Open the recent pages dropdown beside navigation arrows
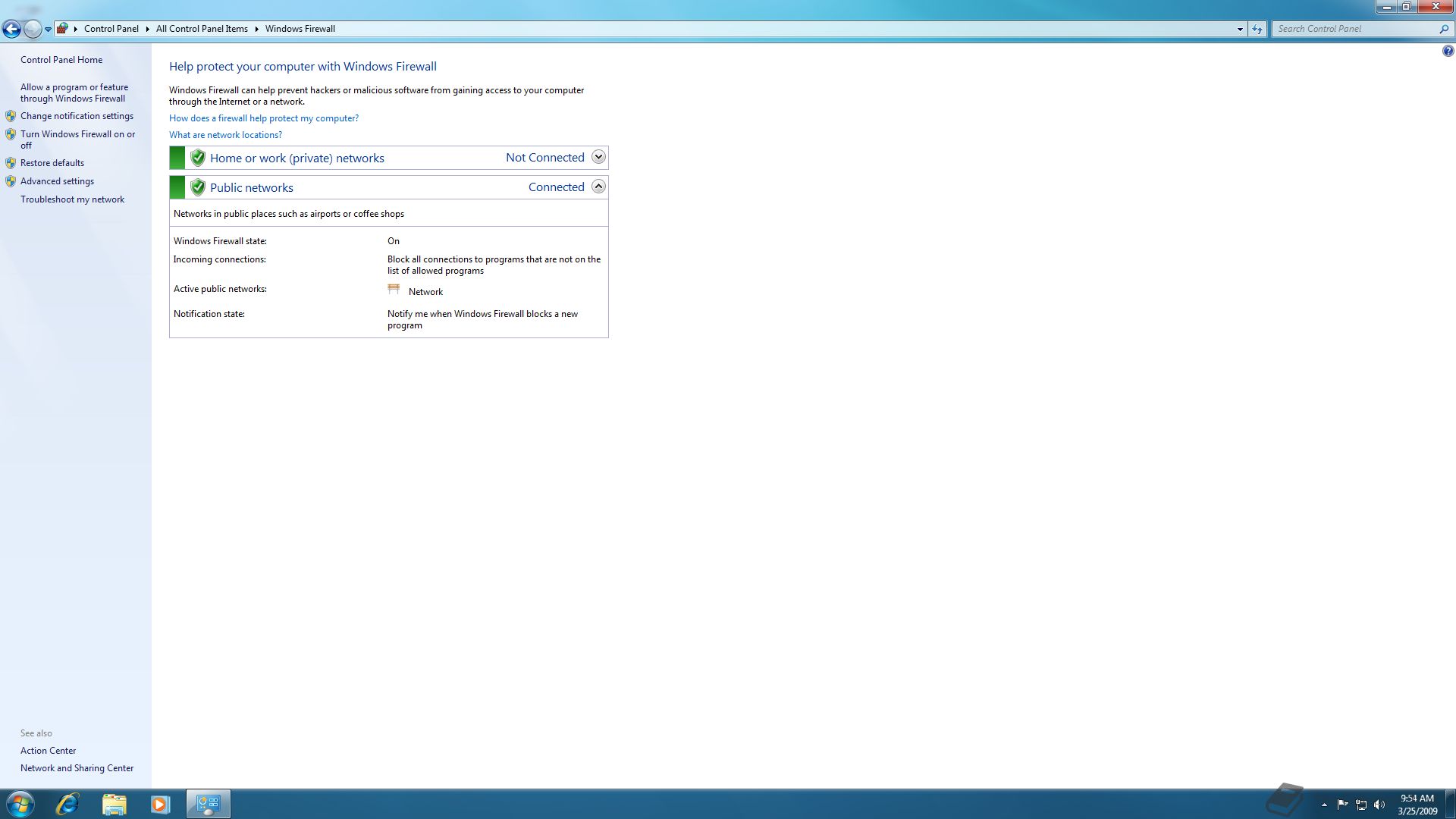 (48, 30)
